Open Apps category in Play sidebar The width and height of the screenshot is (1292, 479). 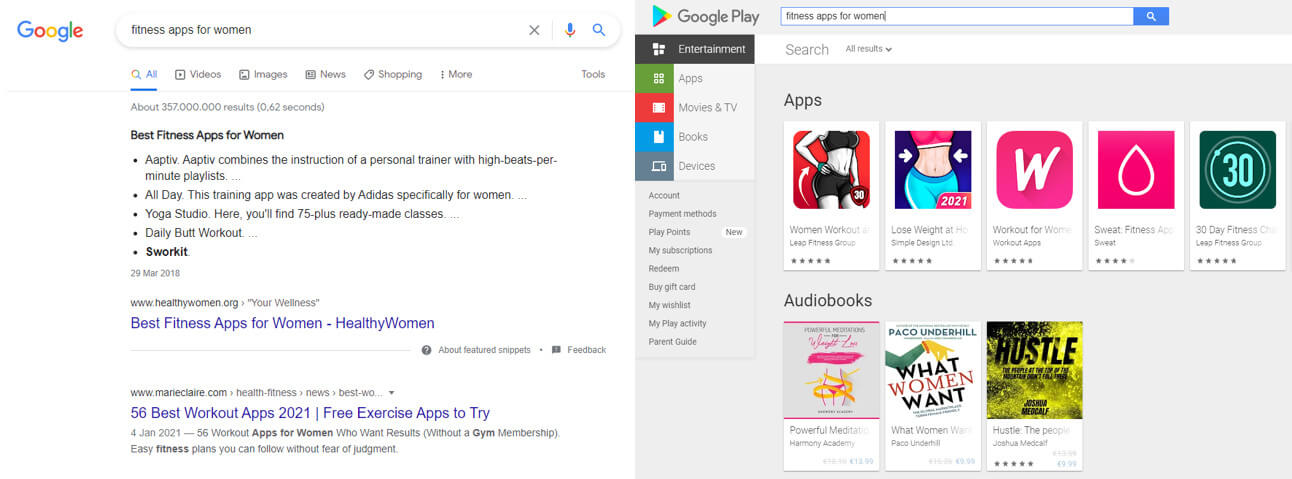(695, 78)
